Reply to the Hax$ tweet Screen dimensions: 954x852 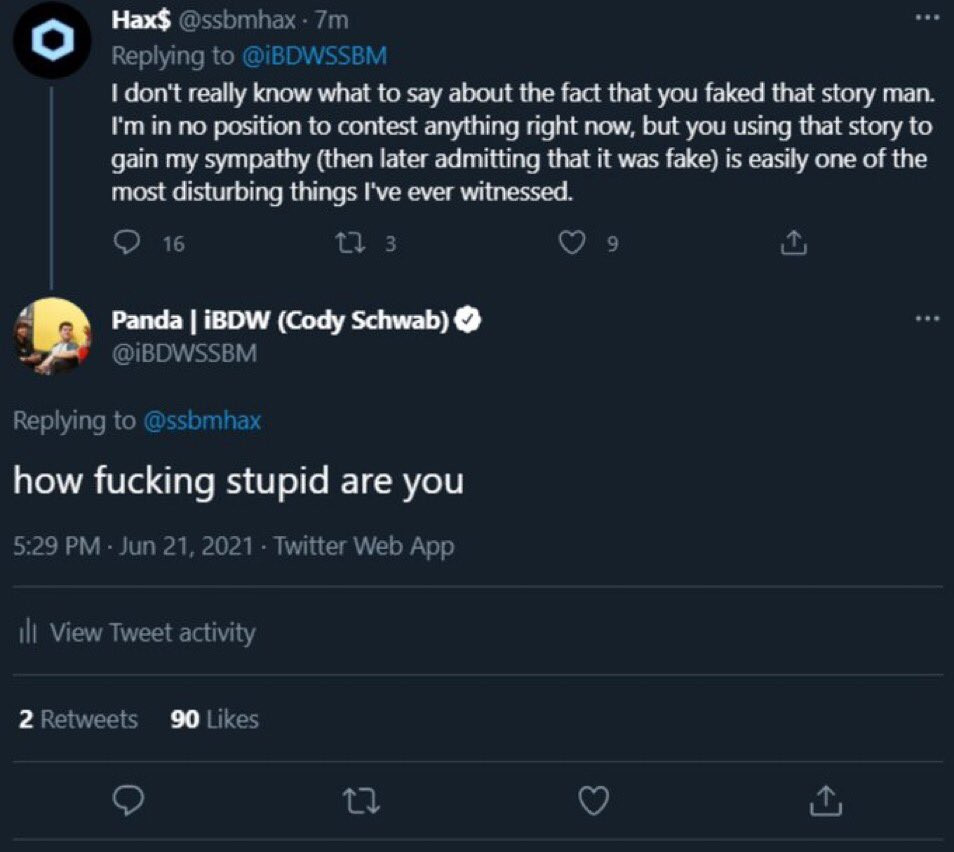128,242
